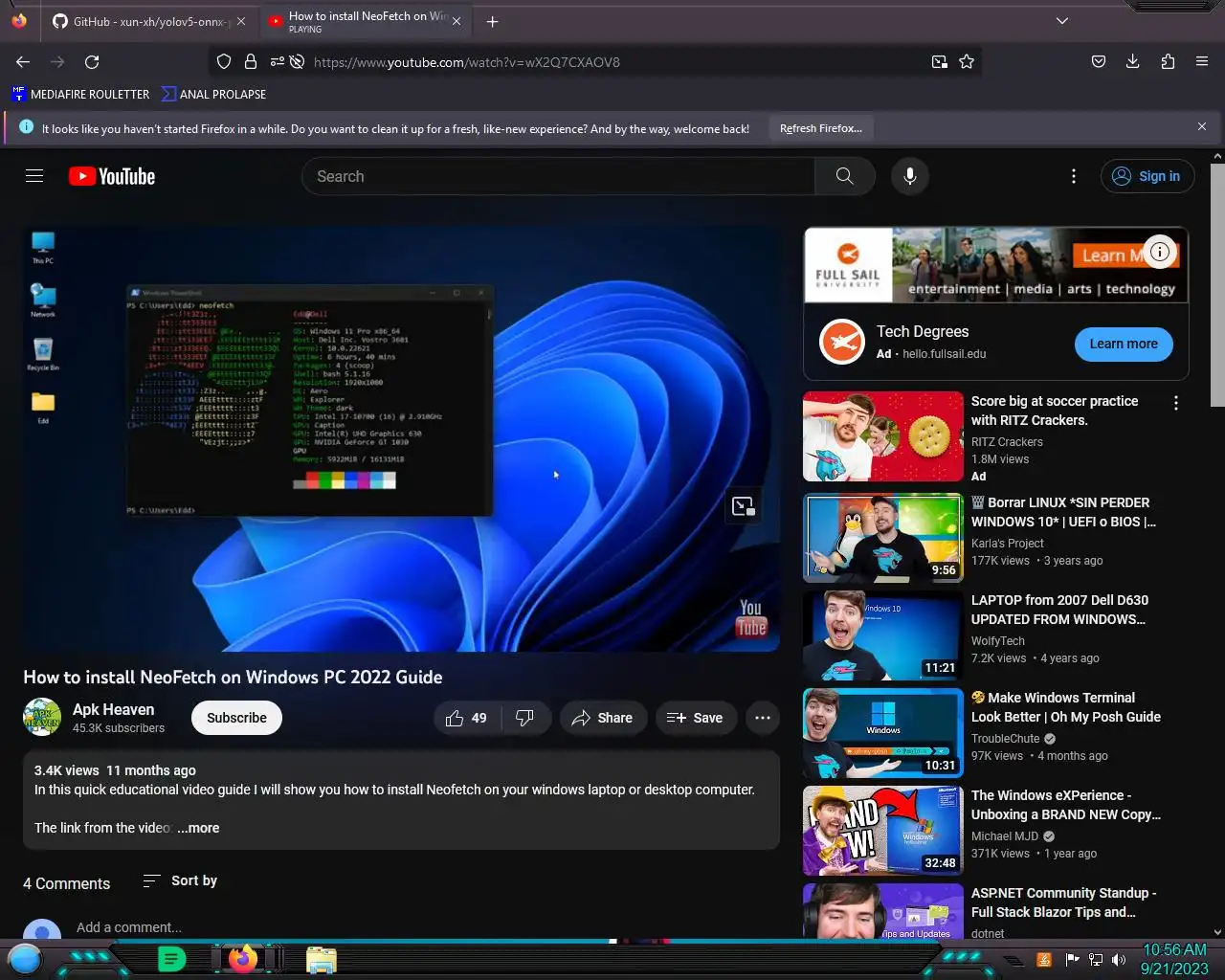Open picture-in-picture icon in address bar
1225x980 pixels.
940,61
